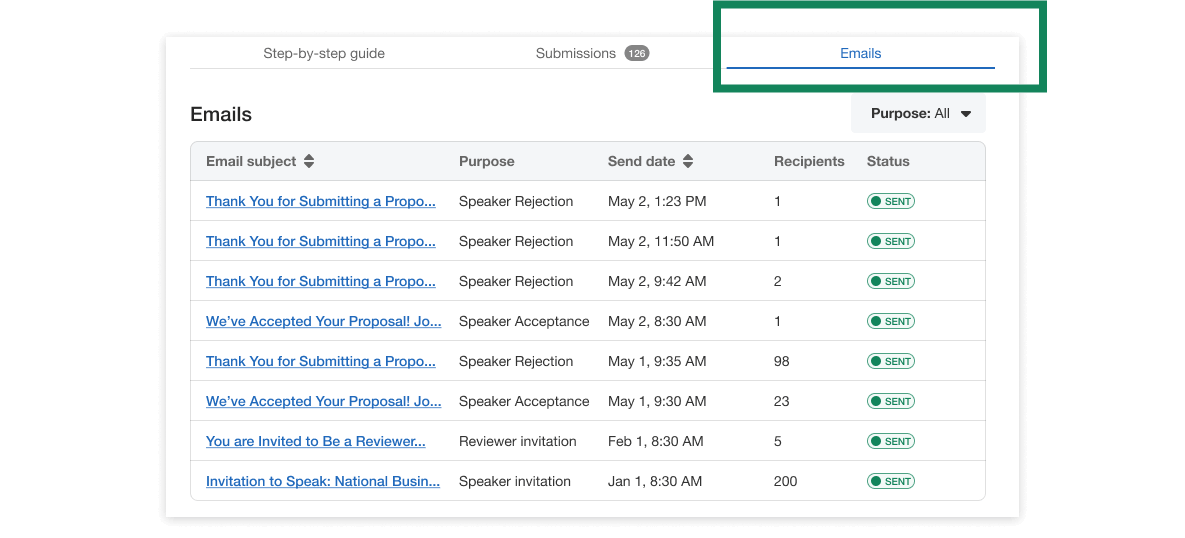Open acceptance email sent May 2, 8:30 AM

pos(323,321)
